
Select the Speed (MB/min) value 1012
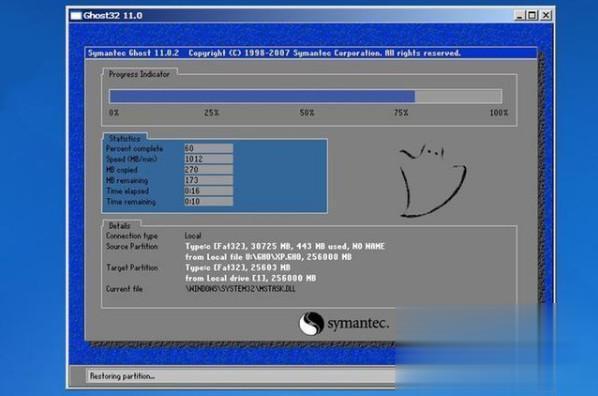coord(208,159)
